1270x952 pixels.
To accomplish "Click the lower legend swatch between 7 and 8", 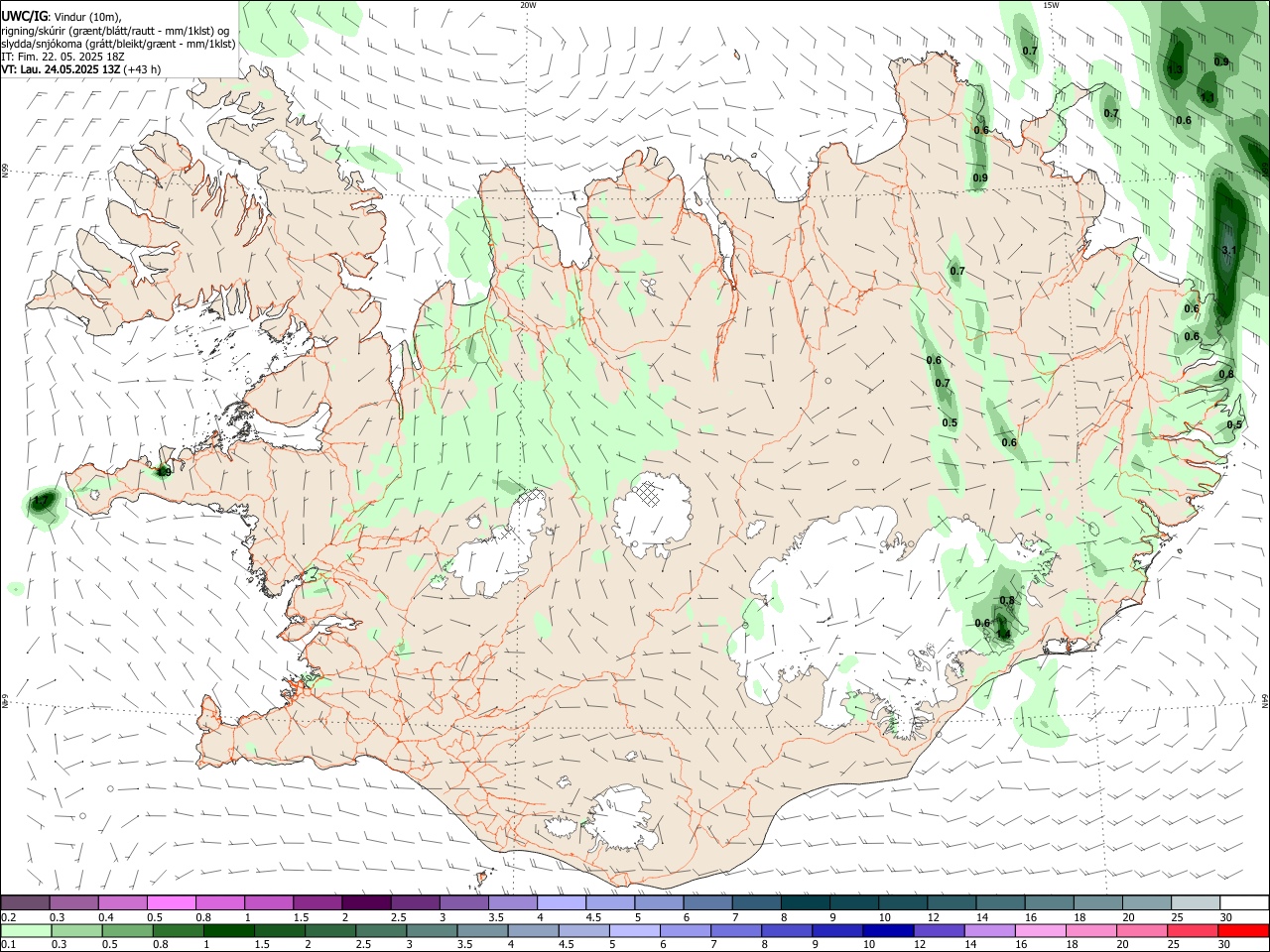I will [x=735, y=930].
